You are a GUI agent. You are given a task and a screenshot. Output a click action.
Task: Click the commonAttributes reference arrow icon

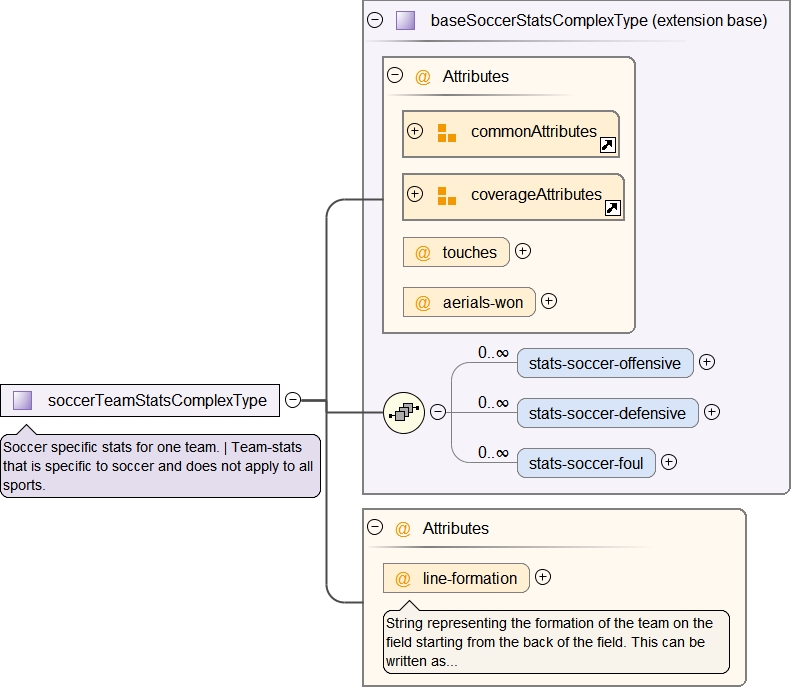[607, 146]
